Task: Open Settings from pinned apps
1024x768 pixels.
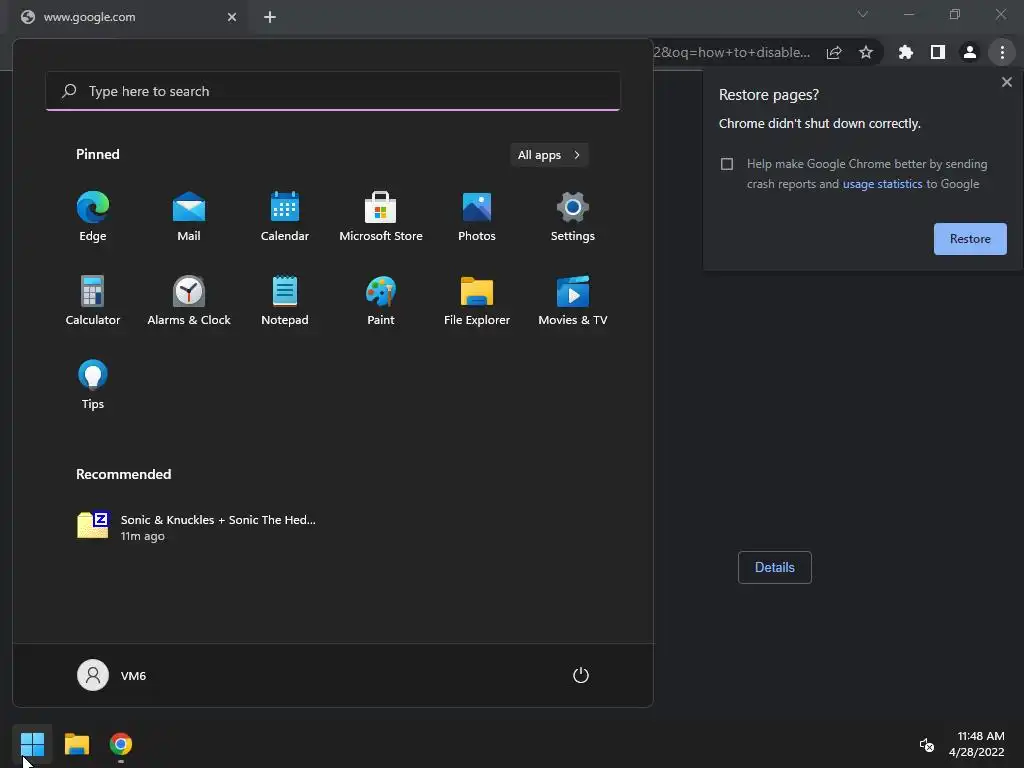Action: click(x=573, y=216)
